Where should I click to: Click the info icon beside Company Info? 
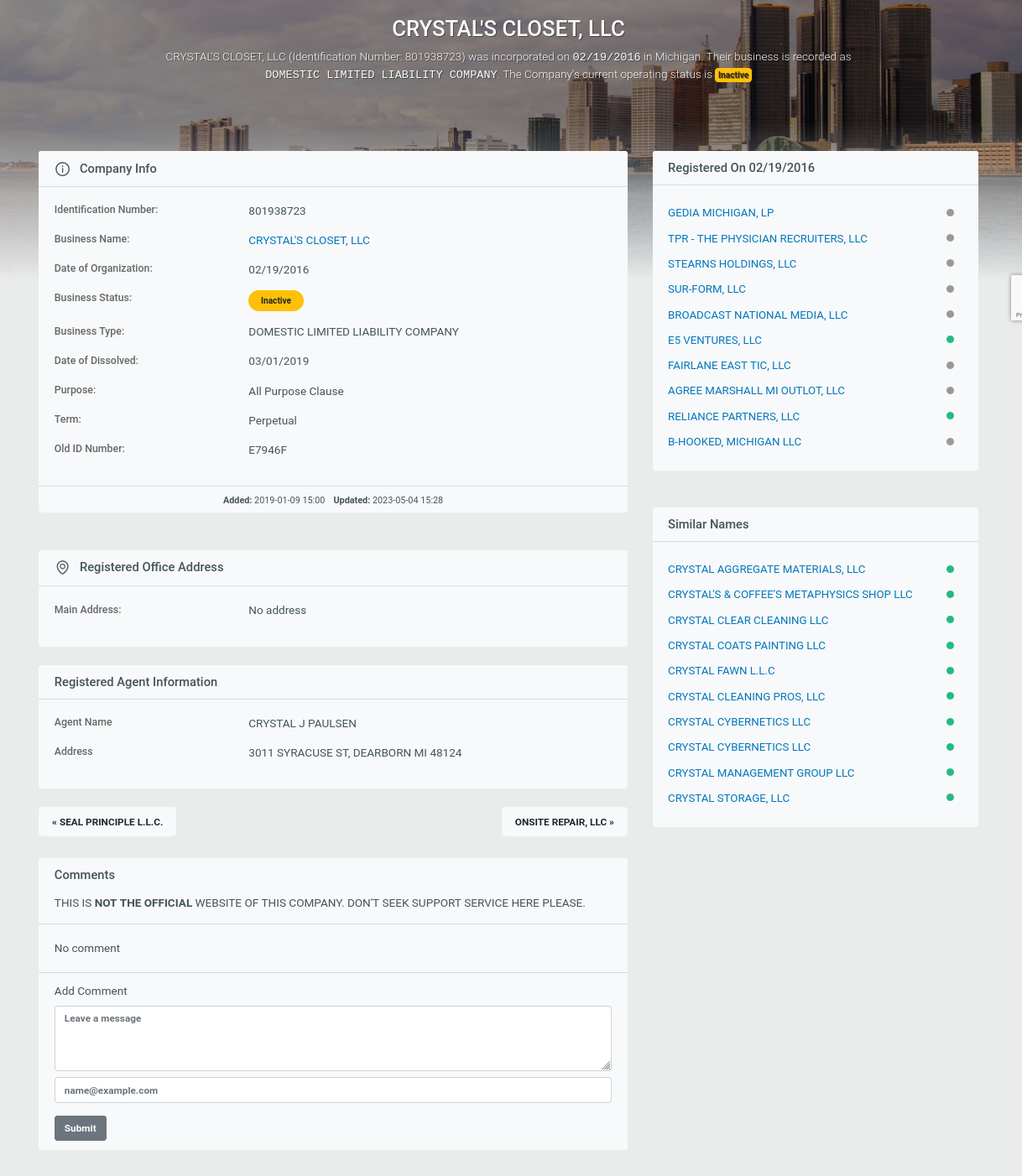[62, 169]
